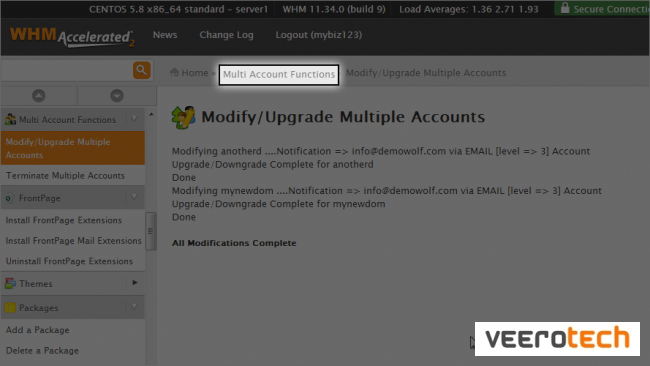Collapse the Multi Account Functions section arrow
This screenshot has height=366, width=650.
pyautogui.click(x=134, y=119)
